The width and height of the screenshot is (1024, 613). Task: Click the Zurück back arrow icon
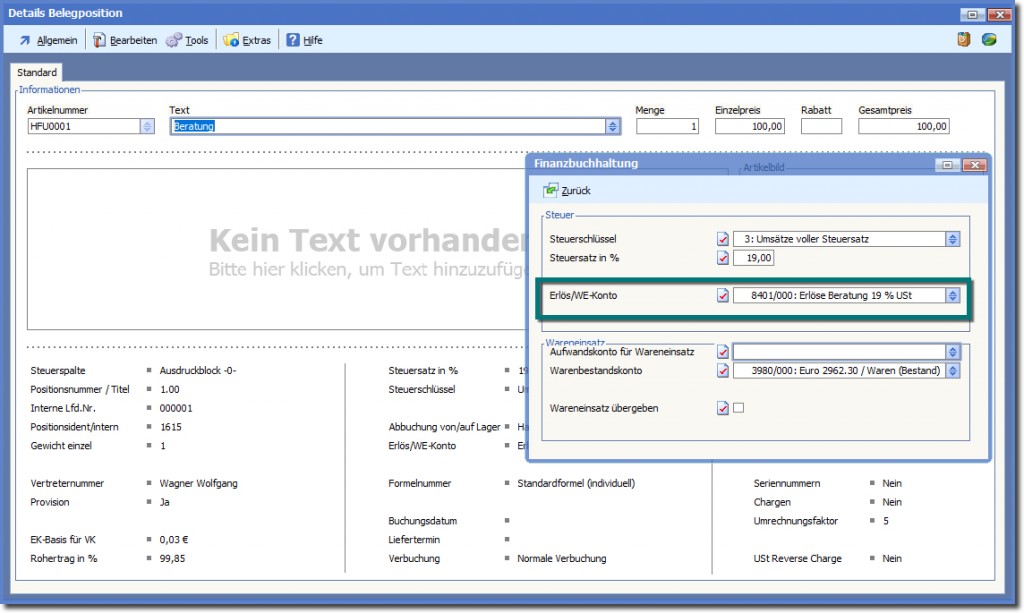click(551, 190)
